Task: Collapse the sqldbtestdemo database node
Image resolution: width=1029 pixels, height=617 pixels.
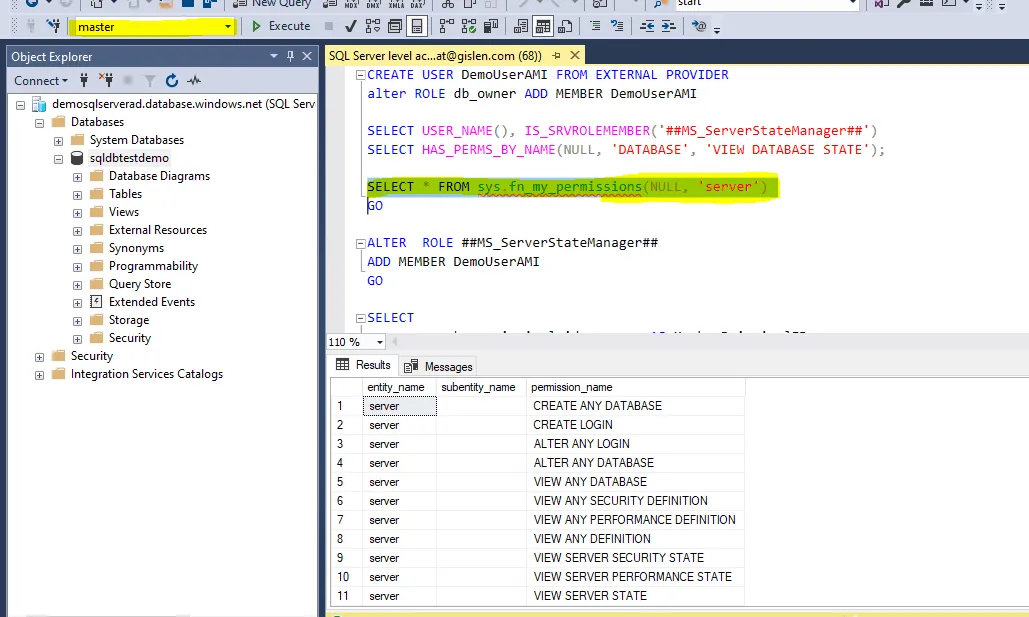Action: pos(58,159)
